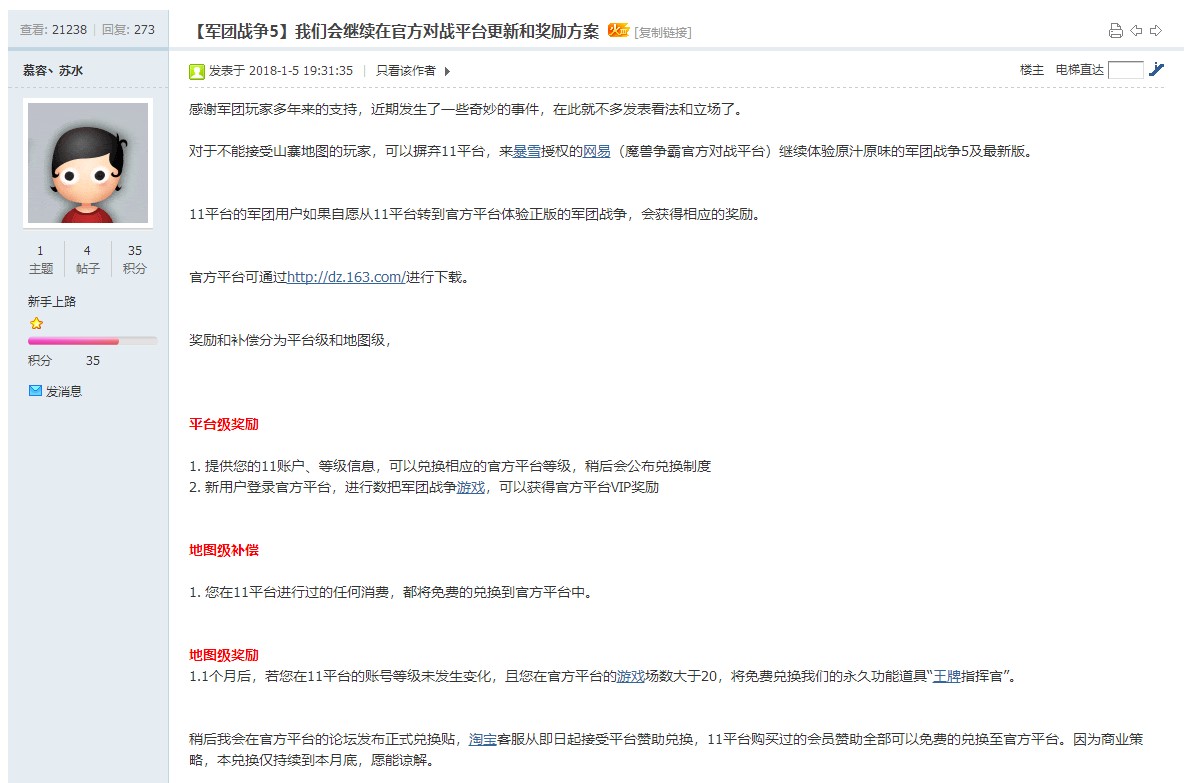The width and height of the screenshot is (1185, 783).
Task: Click the envelope message icon
Action: (x=35, y=391)
